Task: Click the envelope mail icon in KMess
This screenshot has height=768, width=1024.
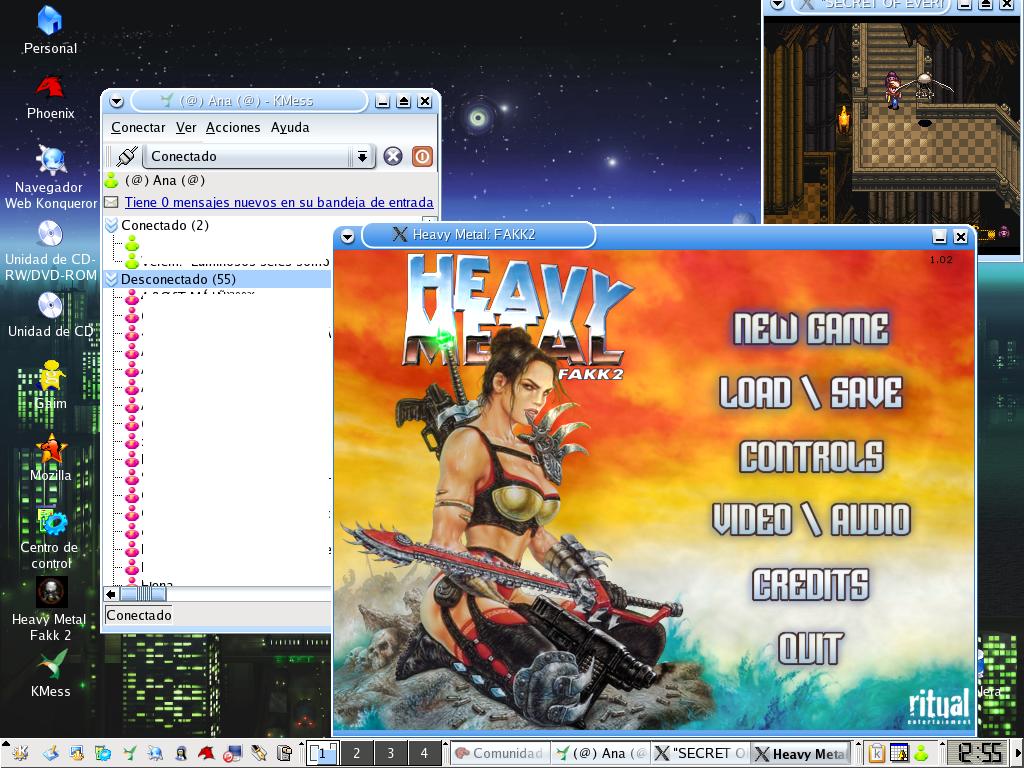Action: (112, 202)
